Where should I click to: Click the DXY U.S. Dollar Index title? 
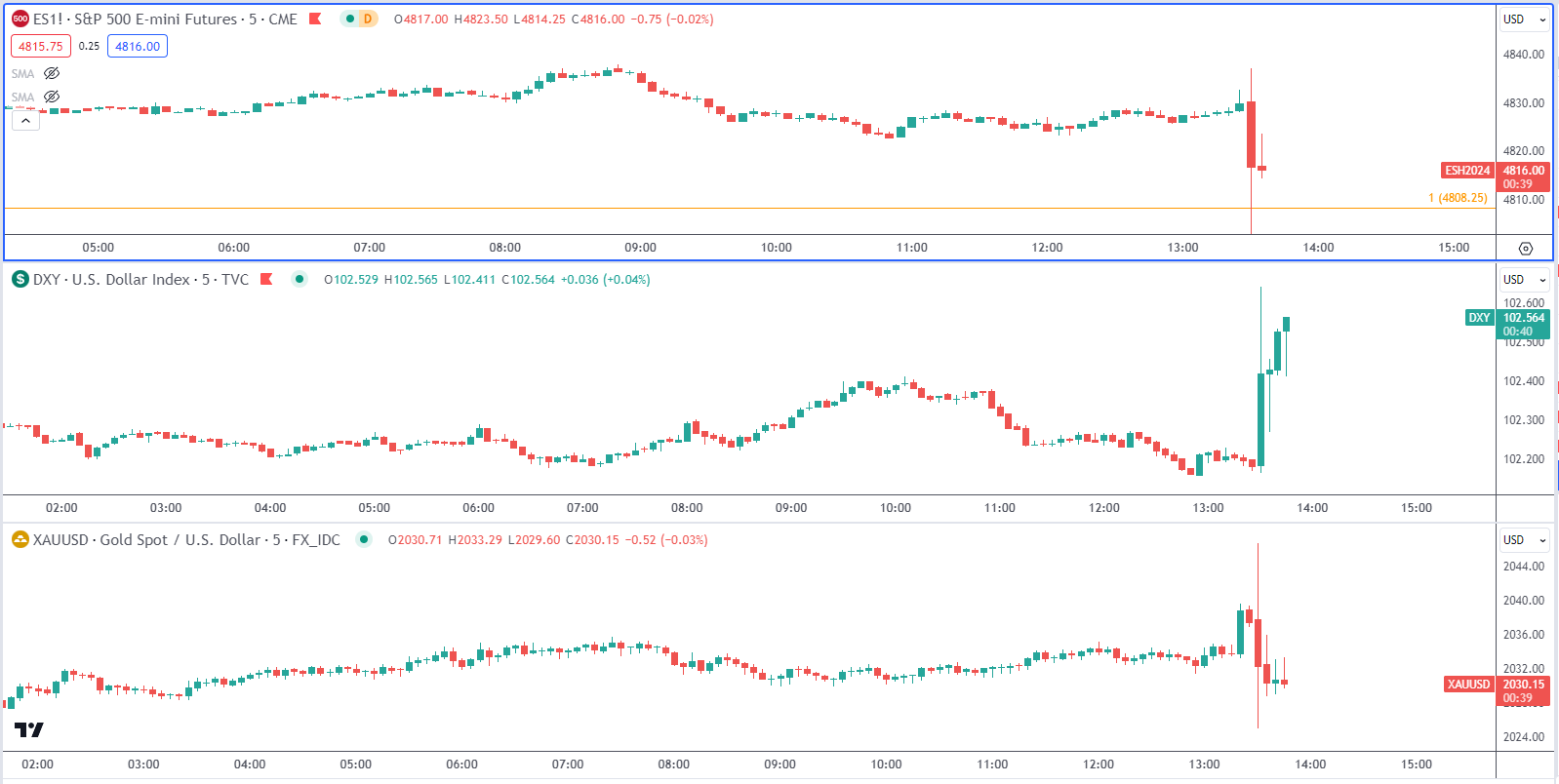click(140, 279)
